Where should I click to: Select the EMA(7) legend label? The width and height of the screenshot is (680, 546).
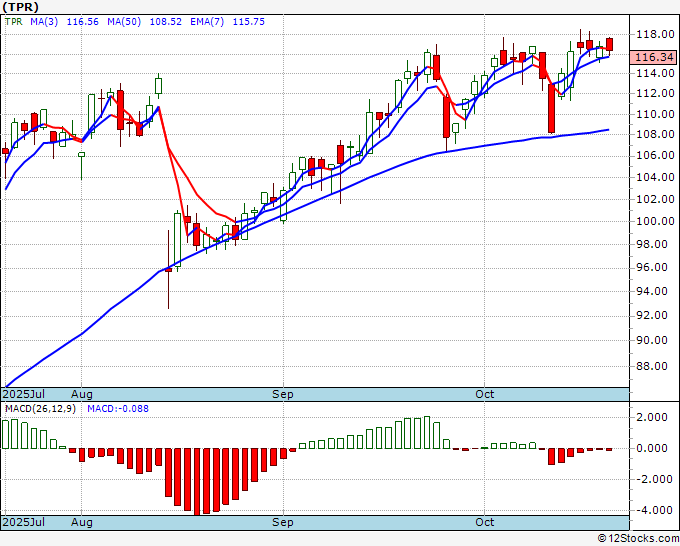[x=207, y=22]
